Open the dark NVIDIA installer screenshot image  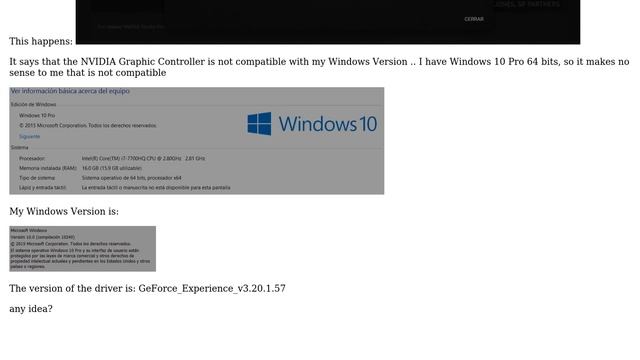(x=328, y=22)
